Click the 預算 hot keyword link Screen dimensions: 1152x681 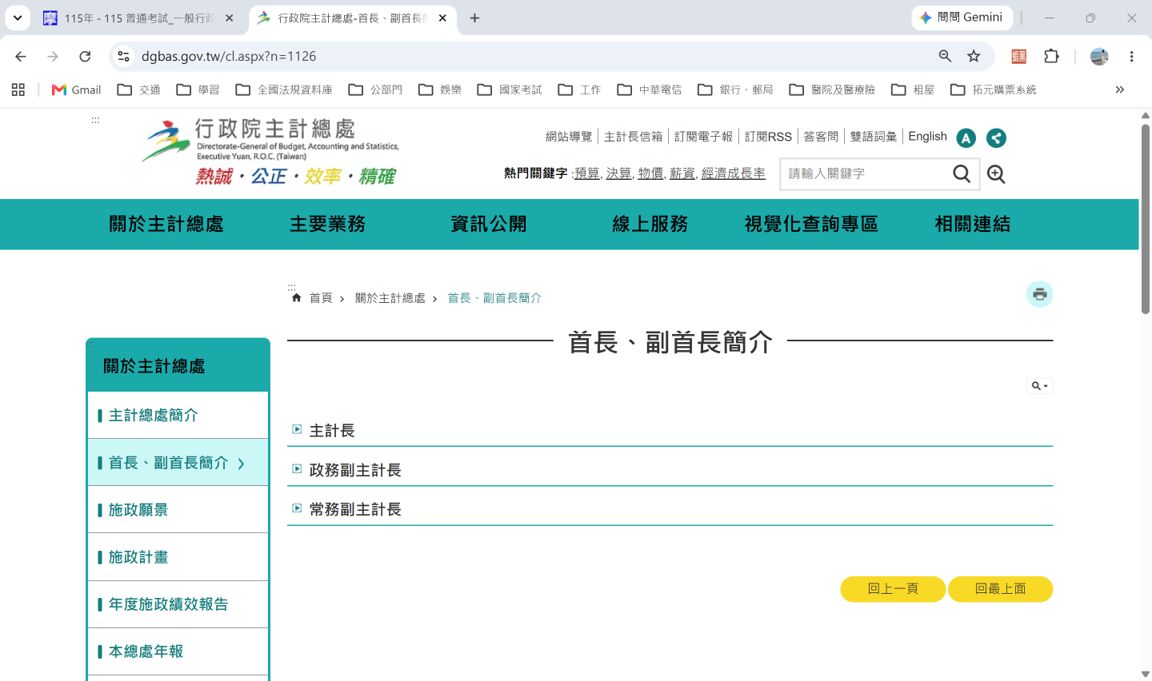pyautogui.click(x=587, y=173)
